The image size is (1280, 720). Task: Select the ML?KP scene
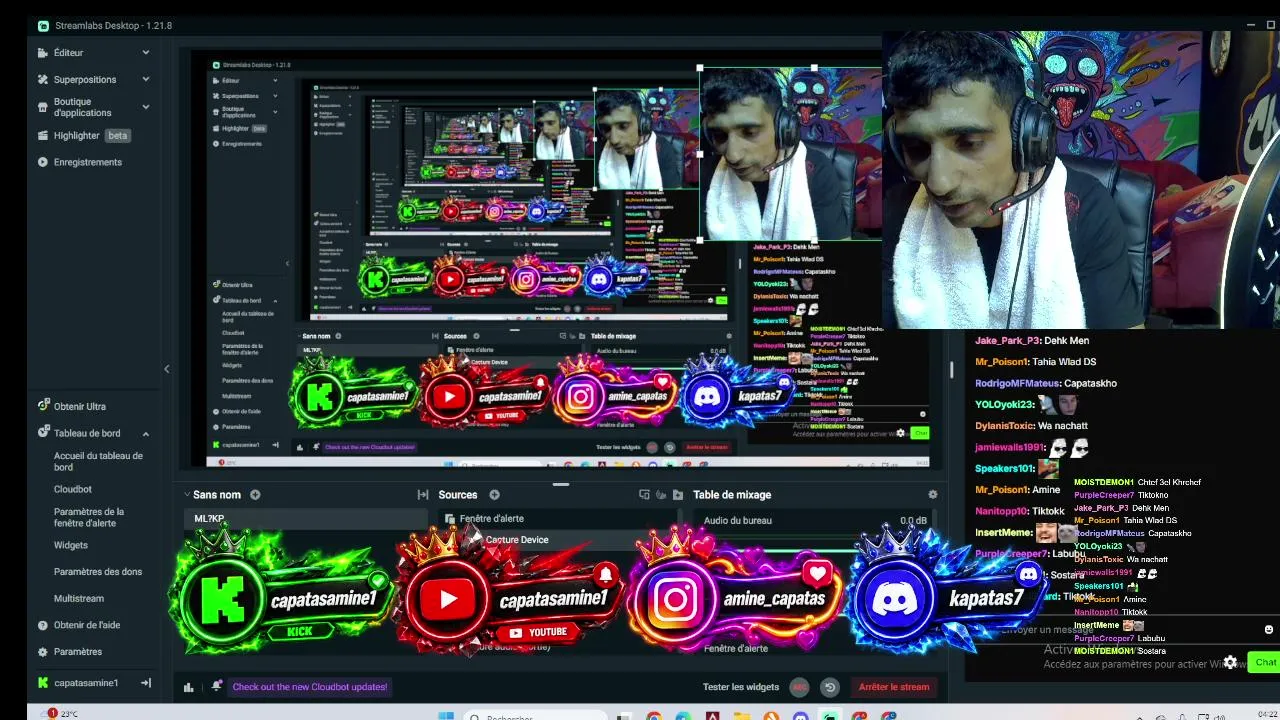point(305,519)
